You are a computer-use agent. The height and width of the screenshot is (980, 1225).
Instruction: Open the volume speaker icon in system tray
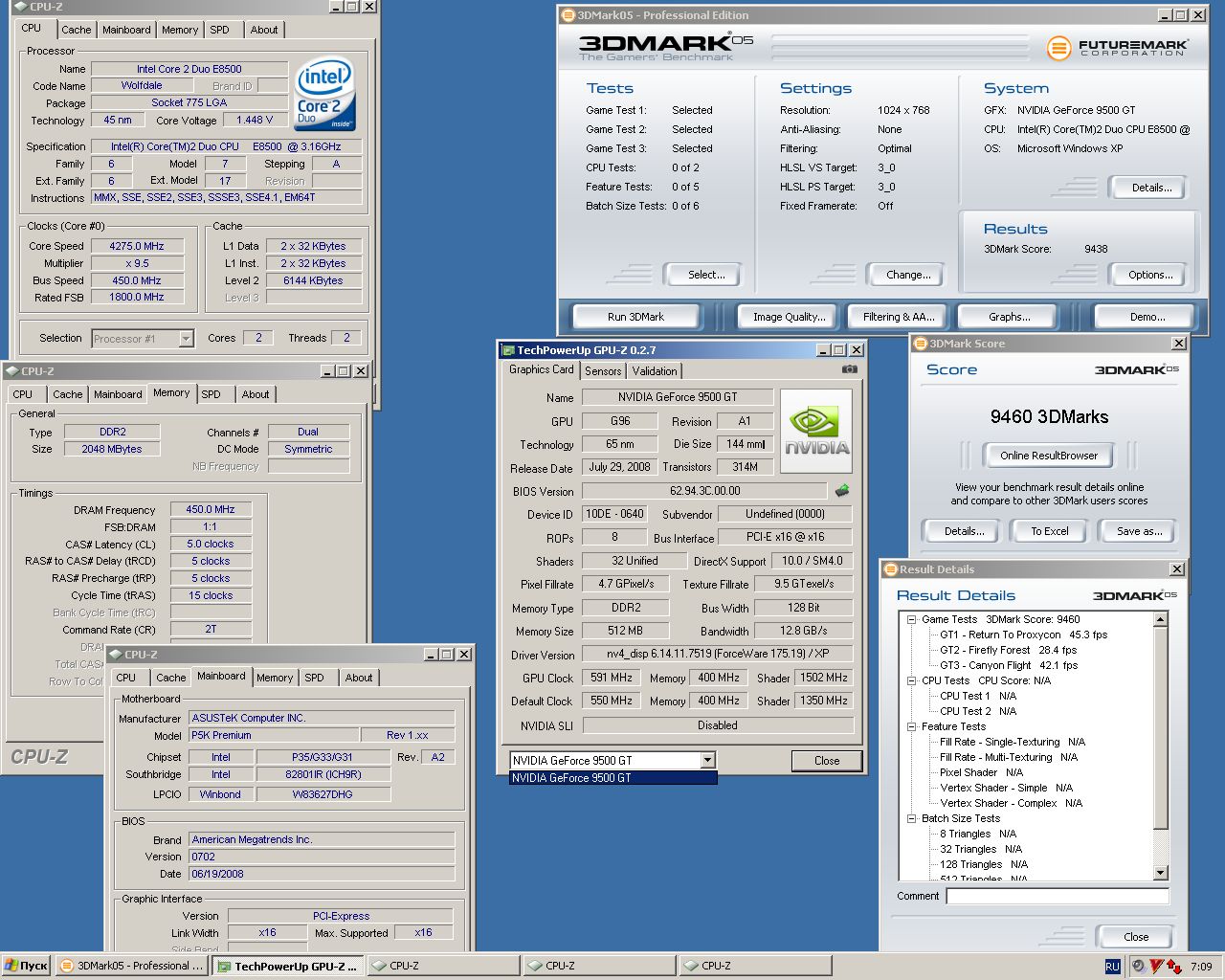(x=1138, y=967)
